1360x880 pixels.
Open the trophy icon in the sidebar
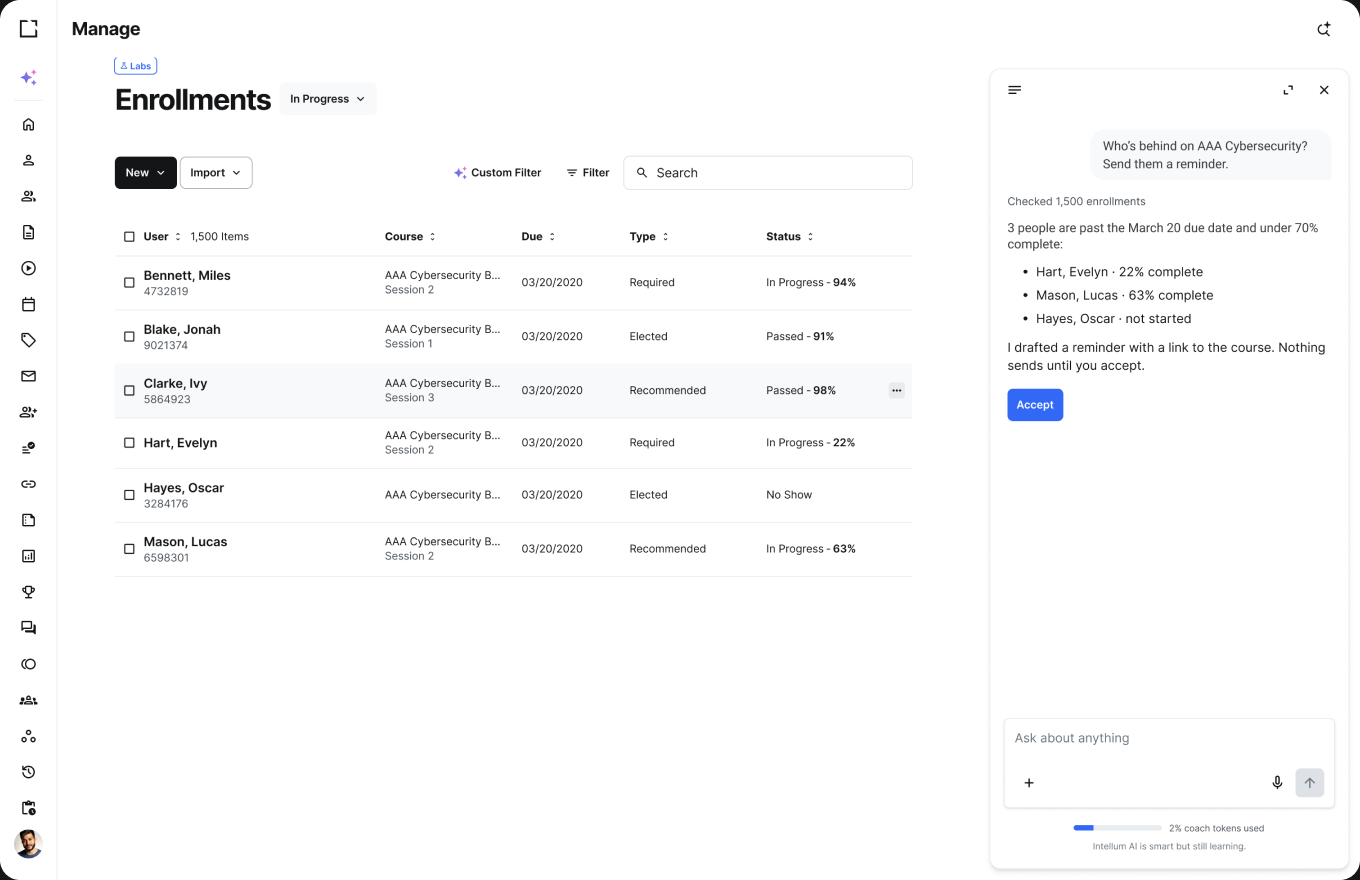[x=28, y=592]
